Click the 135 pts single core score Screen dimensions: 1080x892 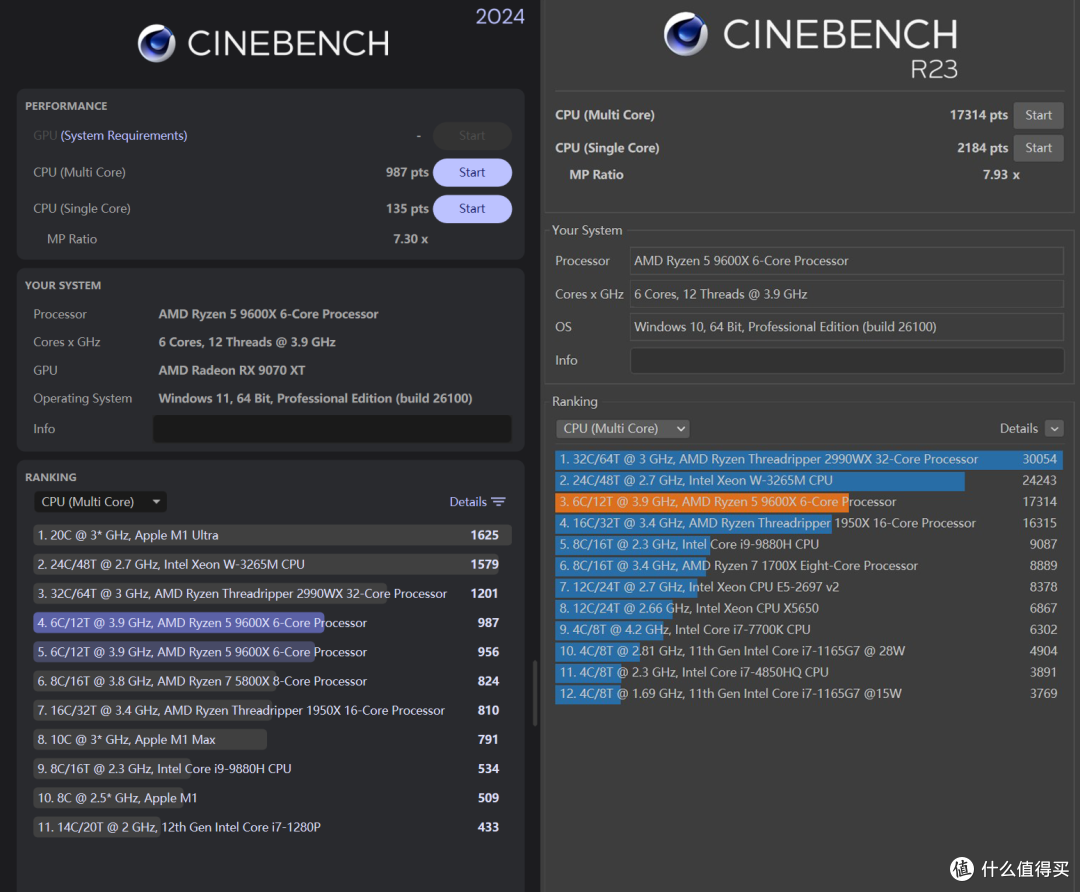click(407, 209)
